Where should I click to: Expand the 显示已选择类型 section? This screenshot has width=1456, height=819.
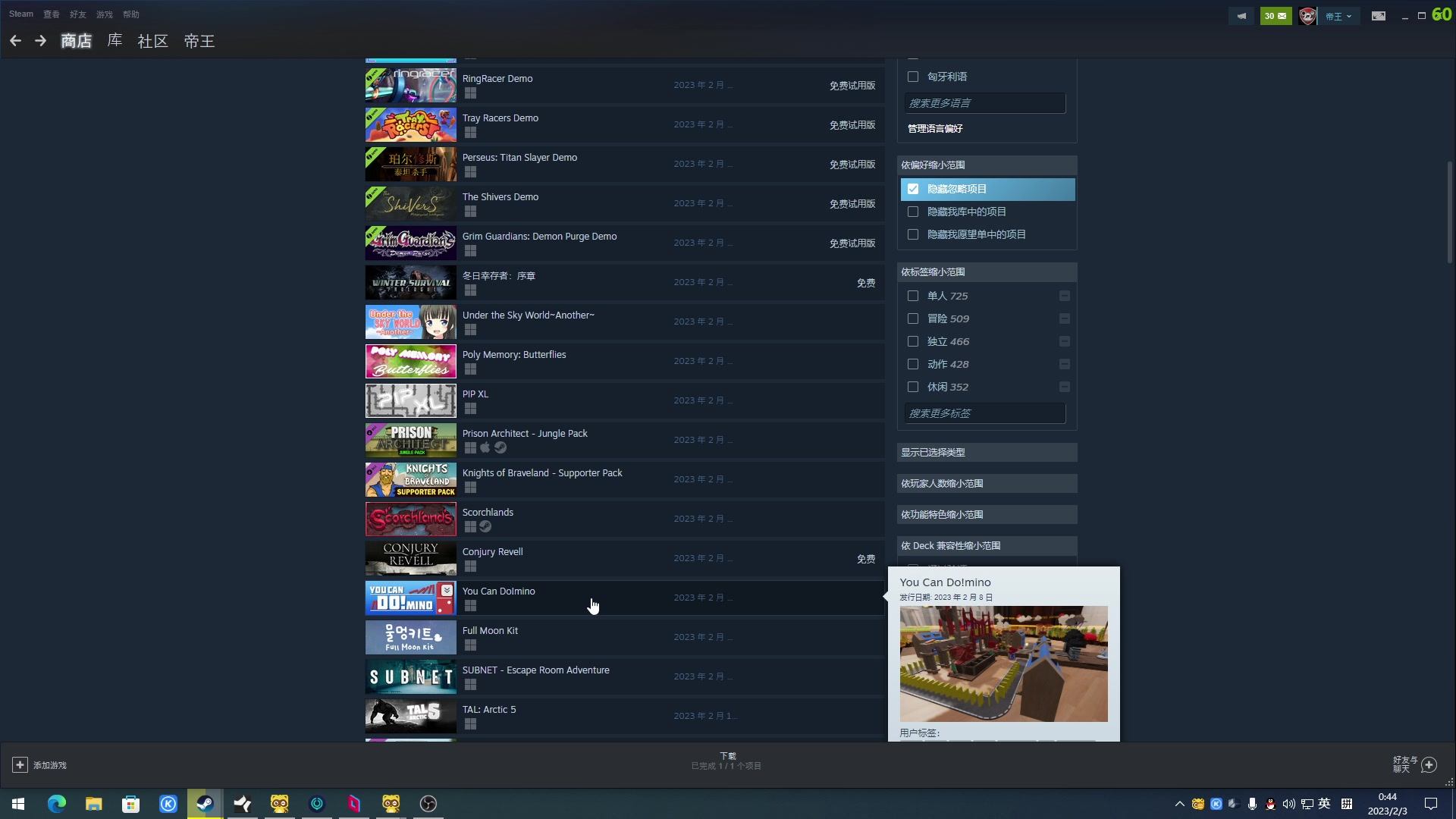987,453
